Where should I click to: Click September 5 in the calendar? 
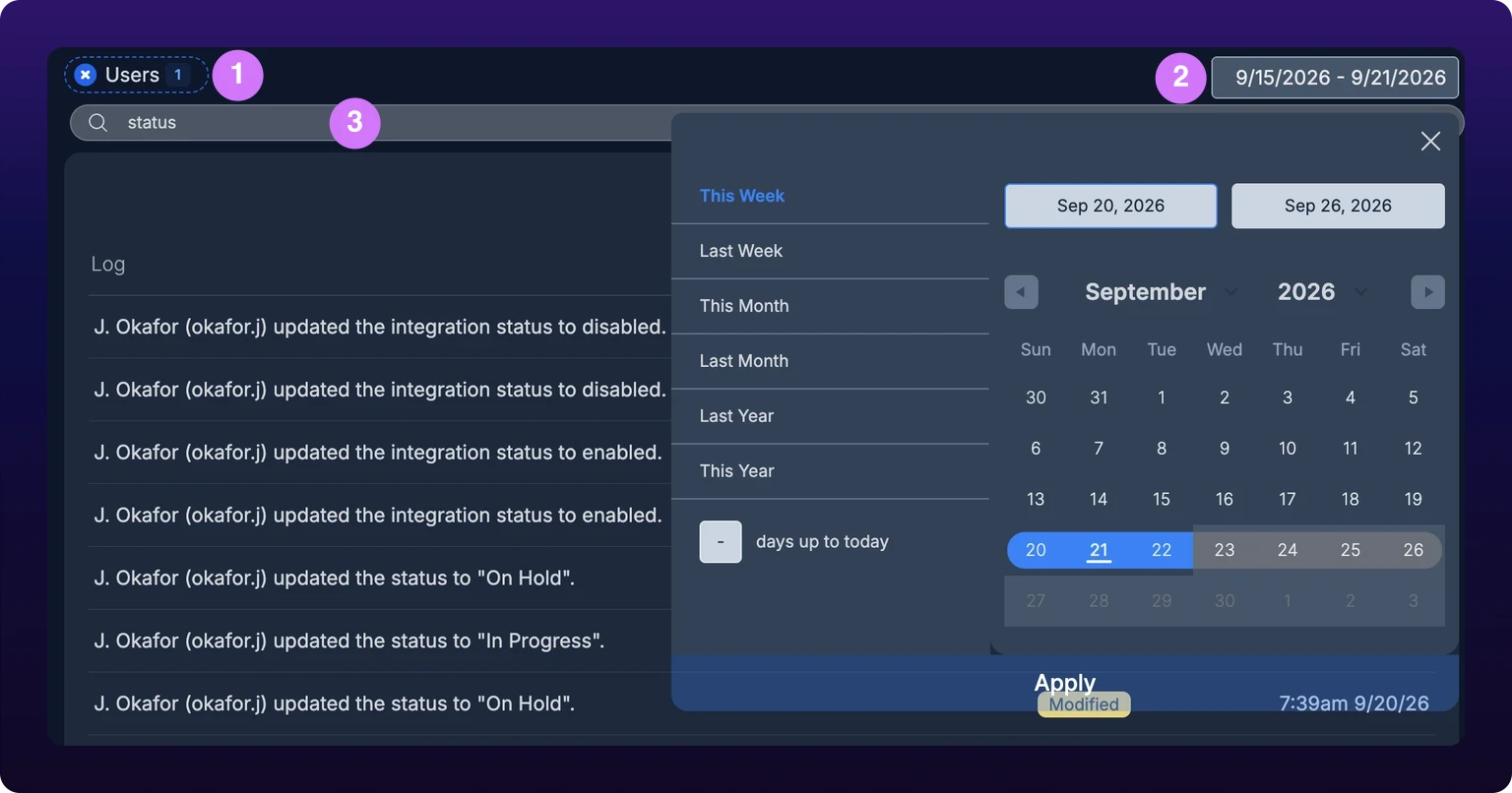point(1414,397)
